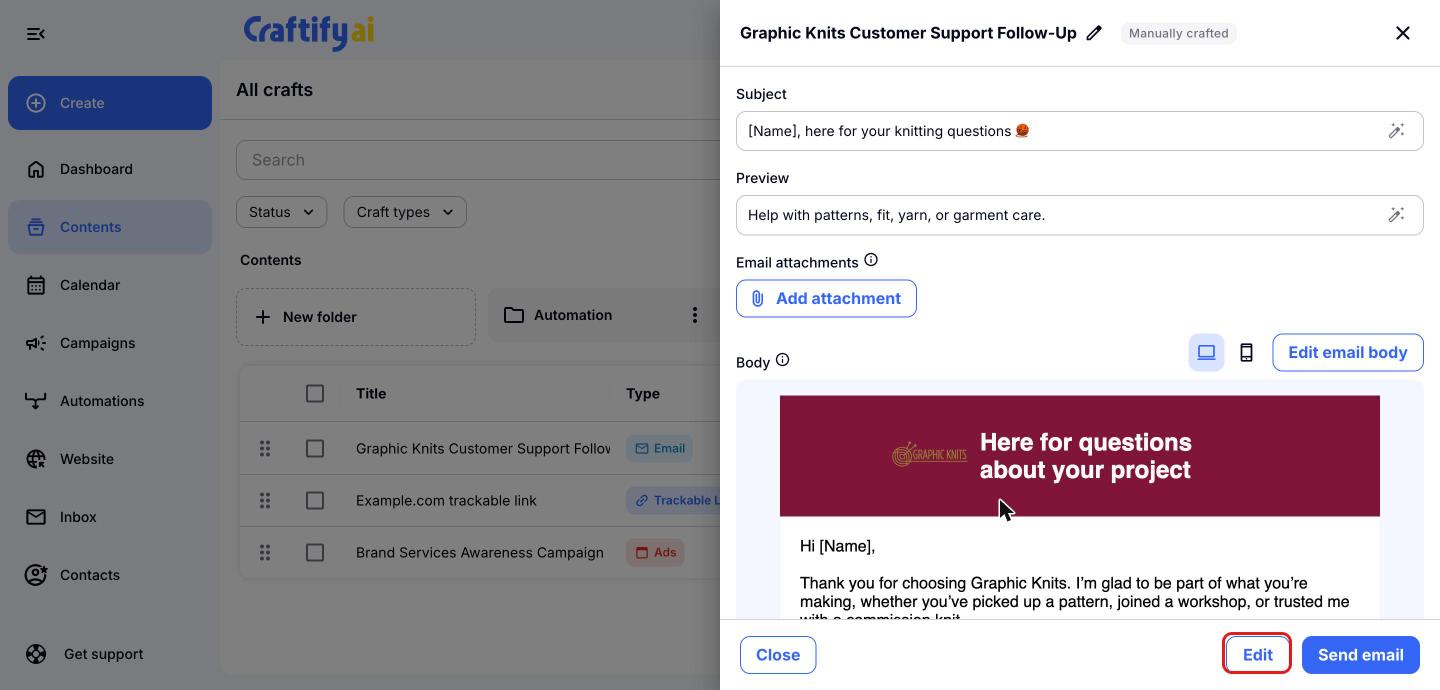Image resolution: width=1440 pixels, height=690 pixels.
Task: Tick checkbox for Brand Services Awareness Campaign
Action: coord(315,552)
